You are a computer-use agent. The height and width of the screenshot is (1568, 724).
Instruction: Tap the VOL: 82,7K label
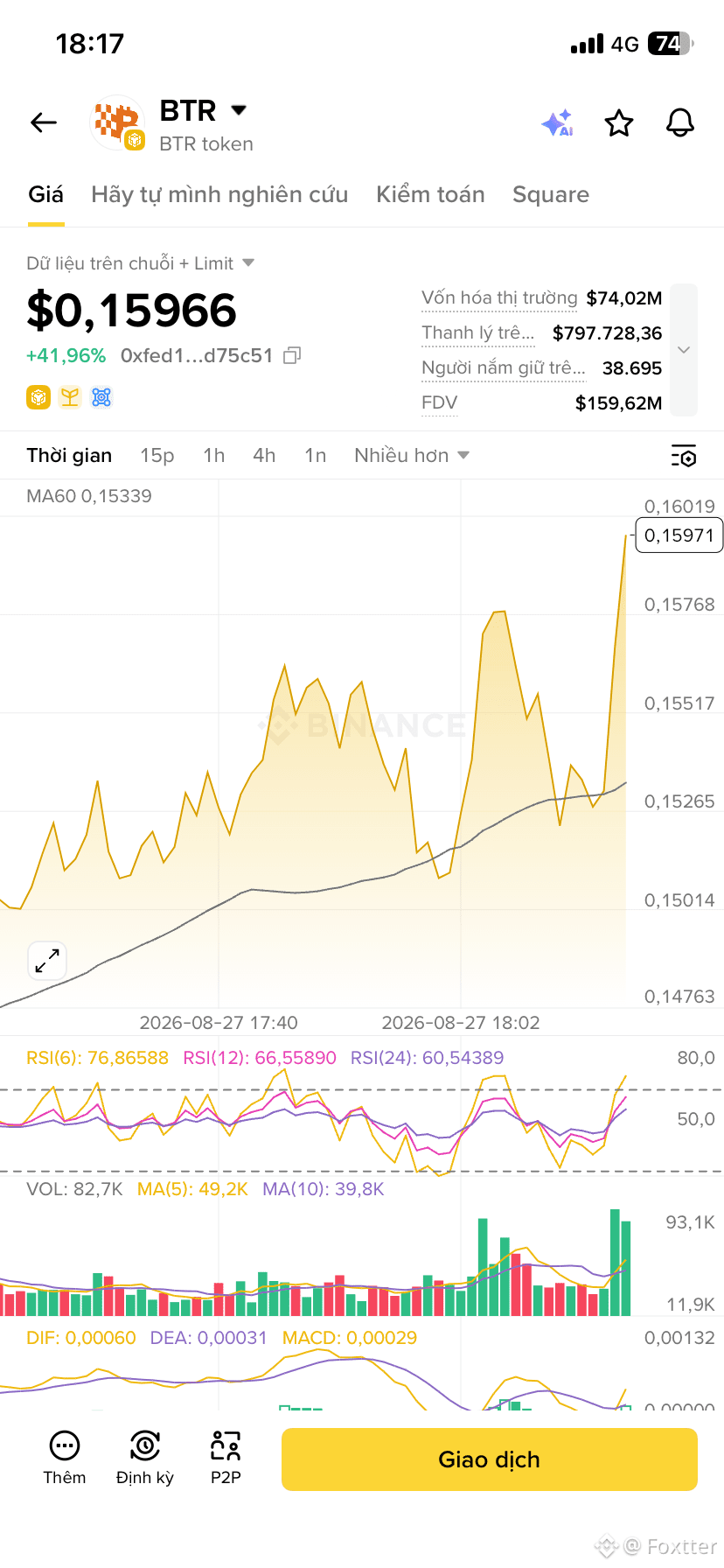click(x=74, y=1189)
